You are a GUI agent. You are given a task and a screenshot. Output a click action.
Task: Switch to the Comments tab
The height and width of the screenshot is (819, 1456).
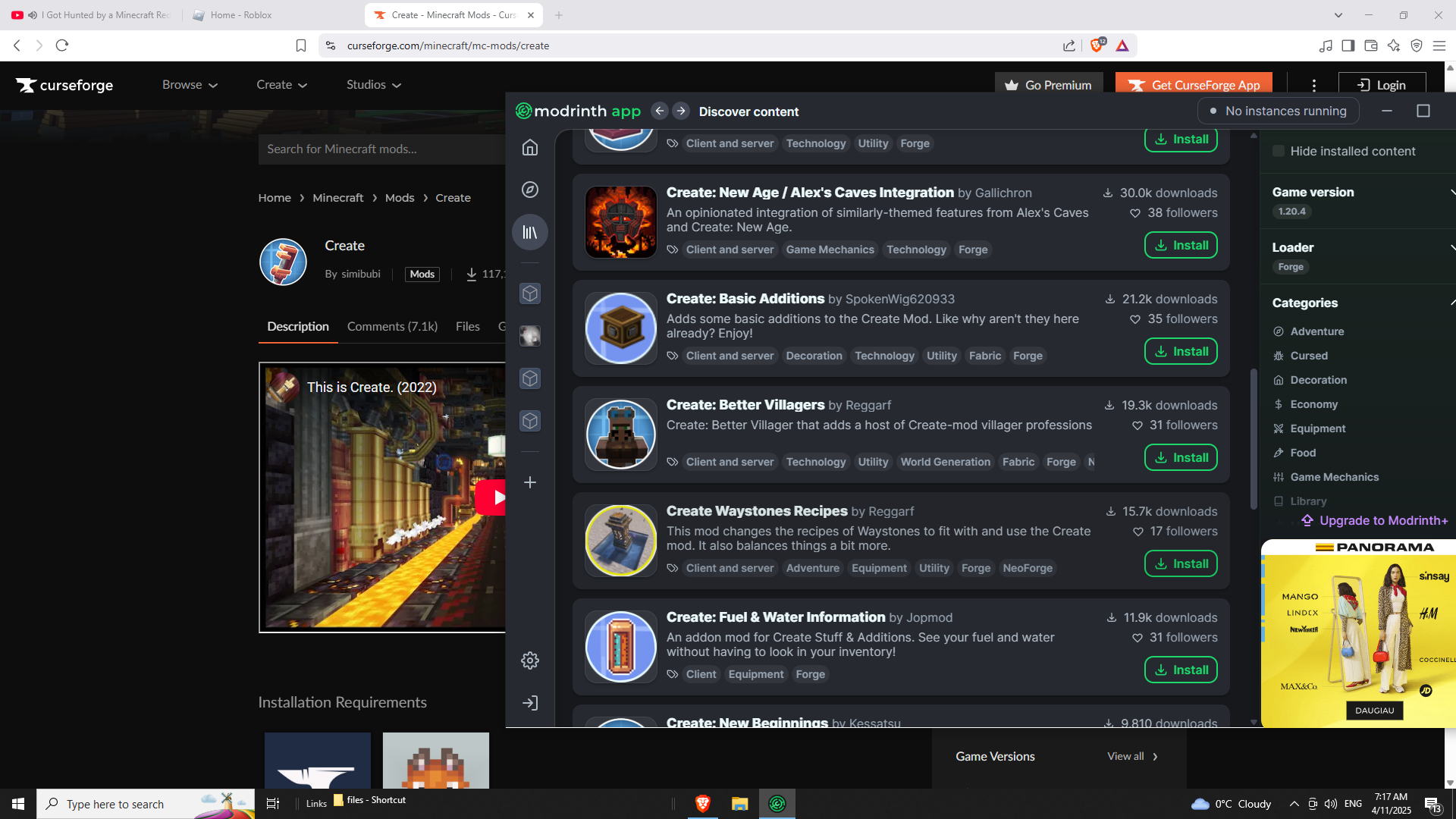pyautogui.click(x=392, y=326)
